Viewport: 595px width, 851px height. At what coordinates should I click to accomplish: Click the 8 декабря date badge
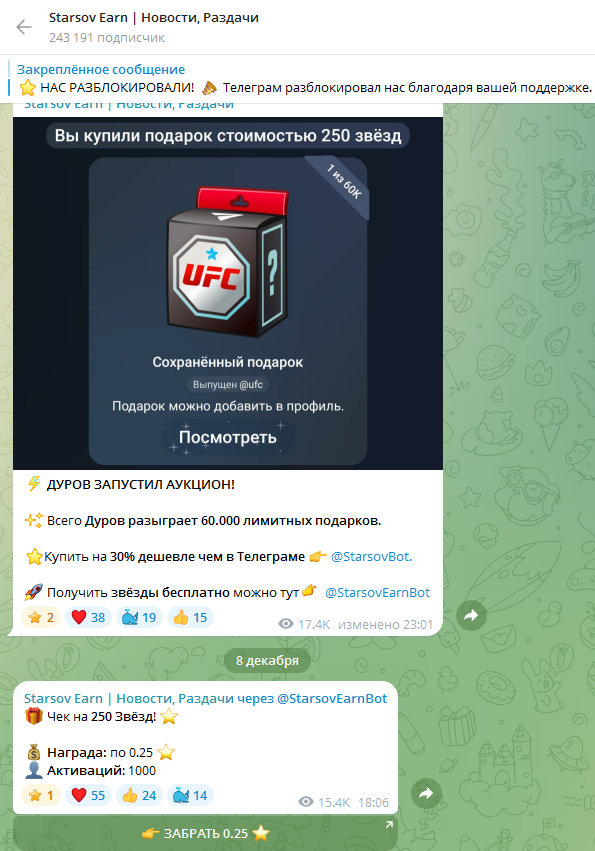pos(267,661)
